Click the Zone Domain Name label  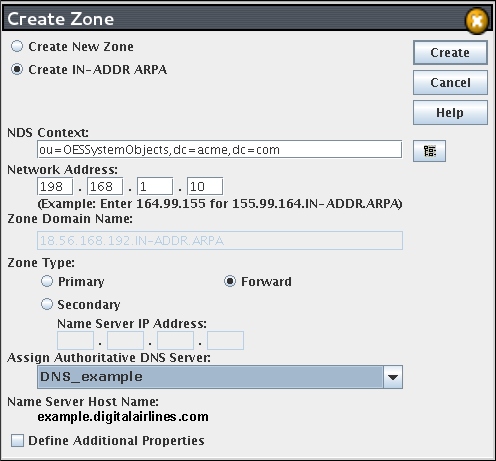(70, 219)
